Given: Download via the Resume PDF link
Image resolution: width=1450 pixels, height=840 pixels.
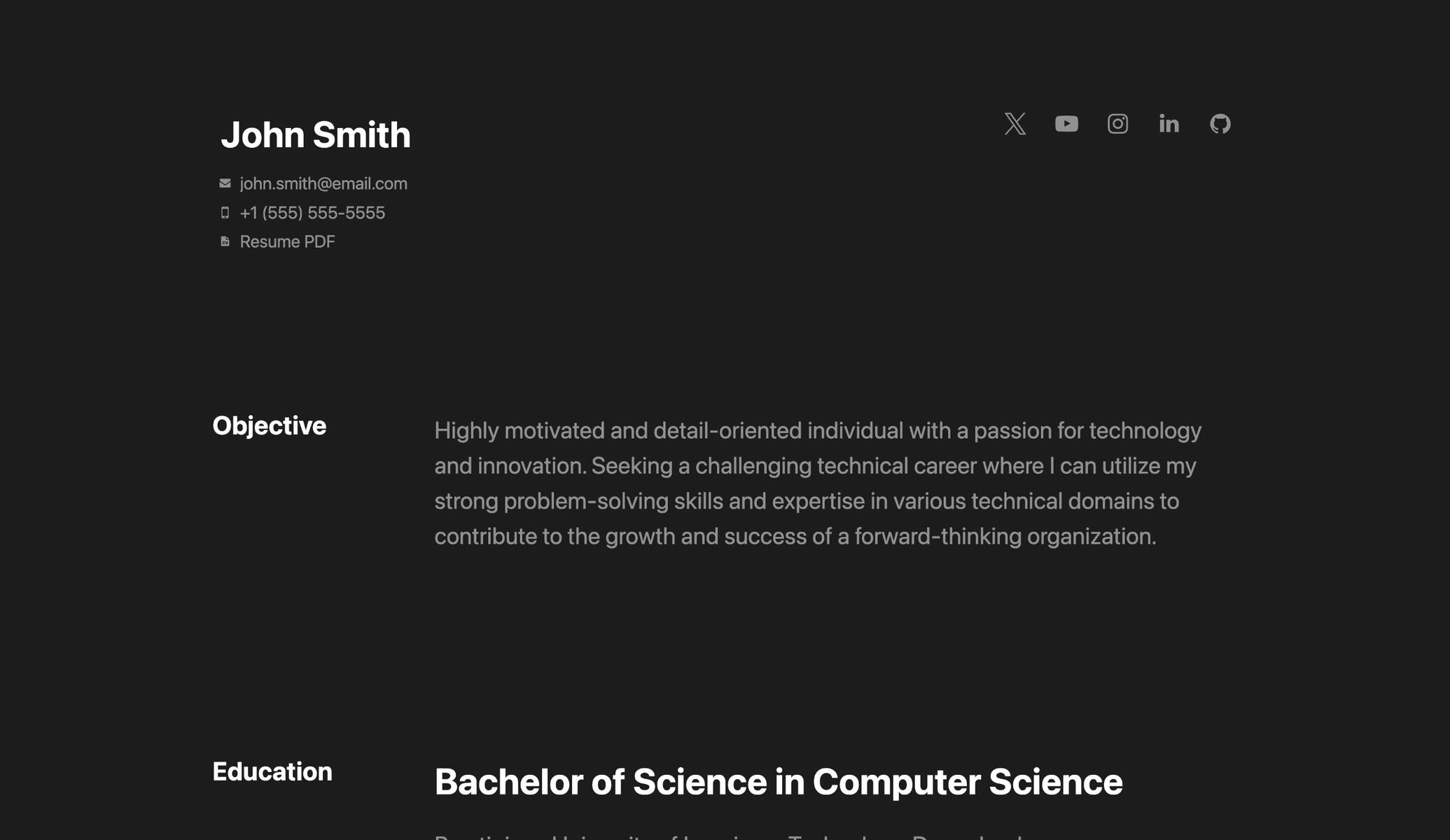Looking at the screenshot, I should (287, 241).
